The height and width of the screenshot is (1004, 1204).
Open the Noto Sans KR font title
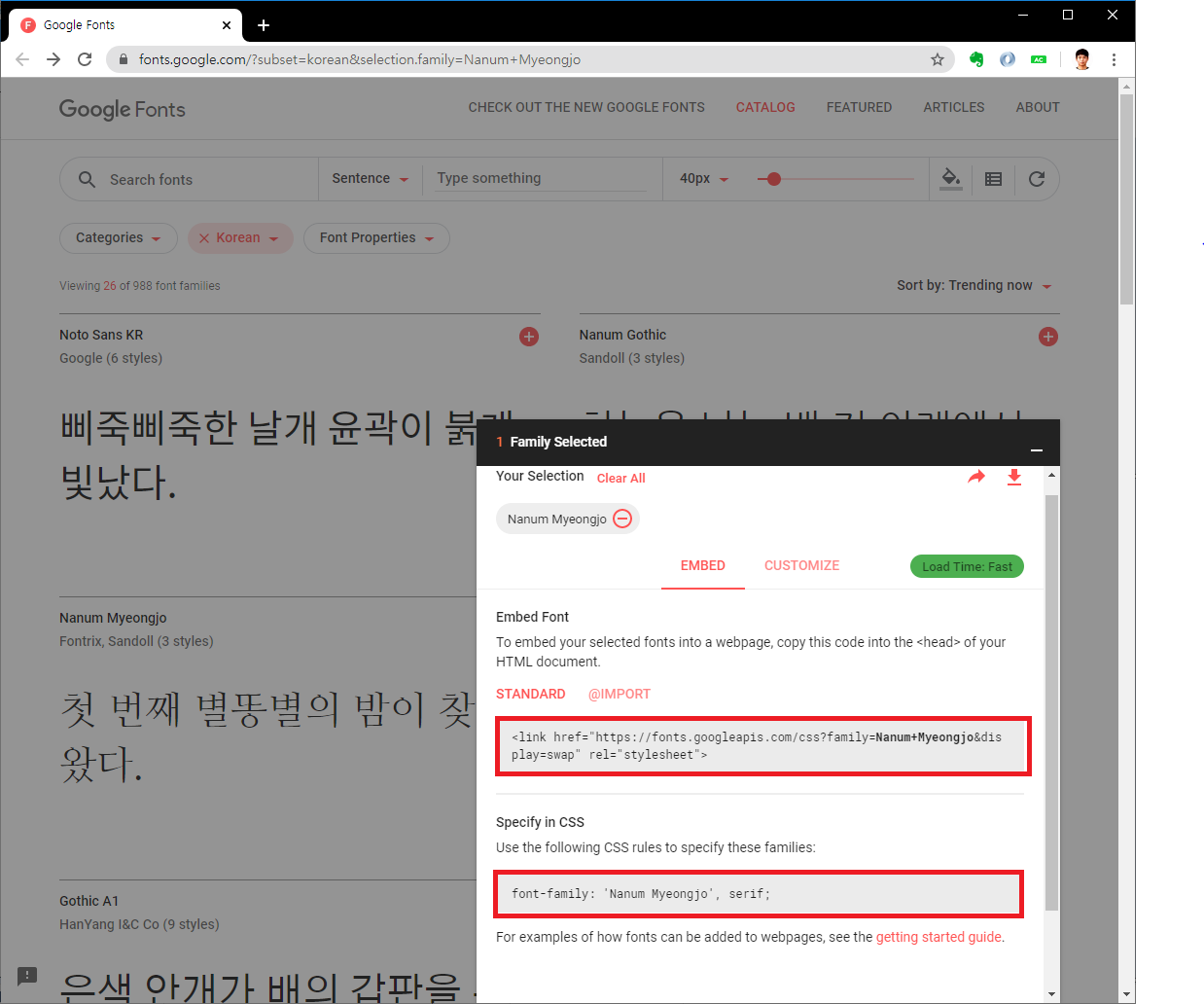click(101, 335)
